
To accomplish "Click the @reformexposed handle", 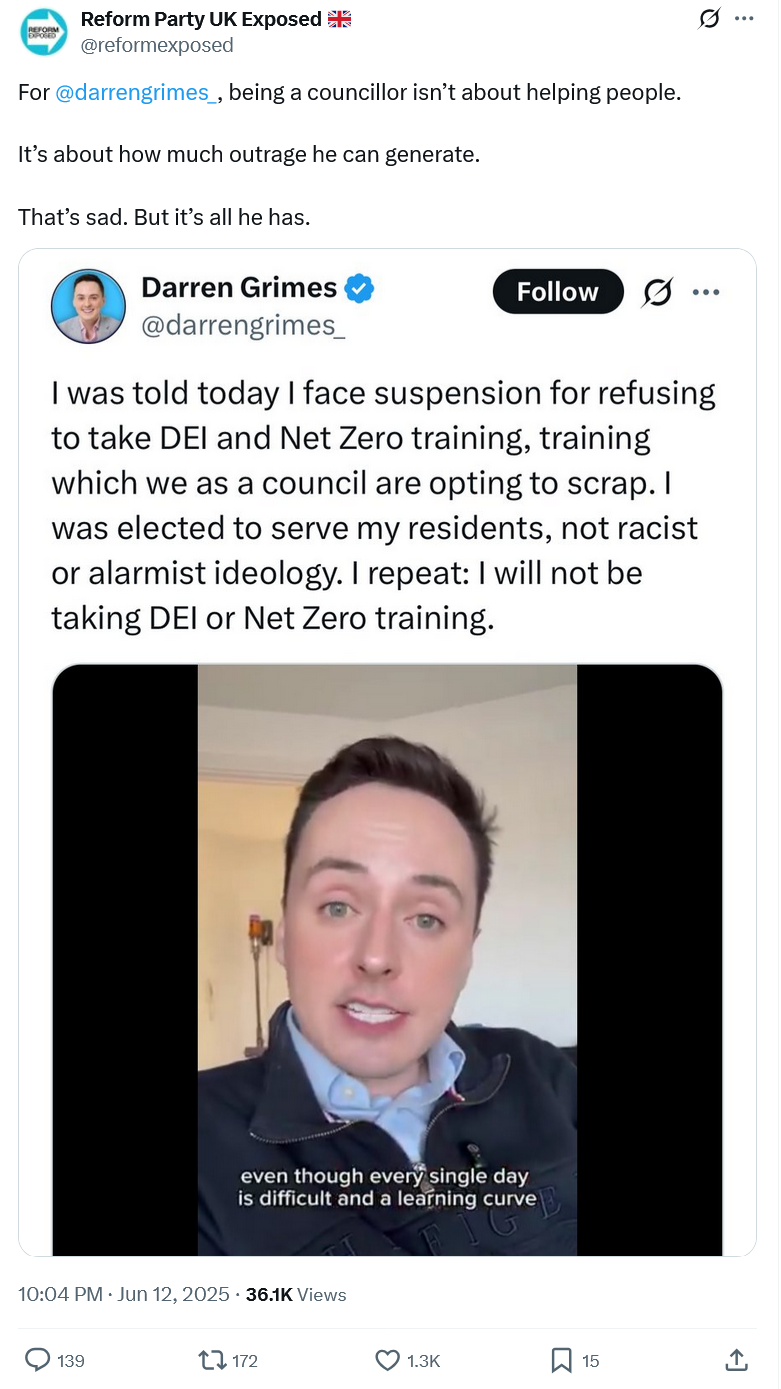I will 157,45.
